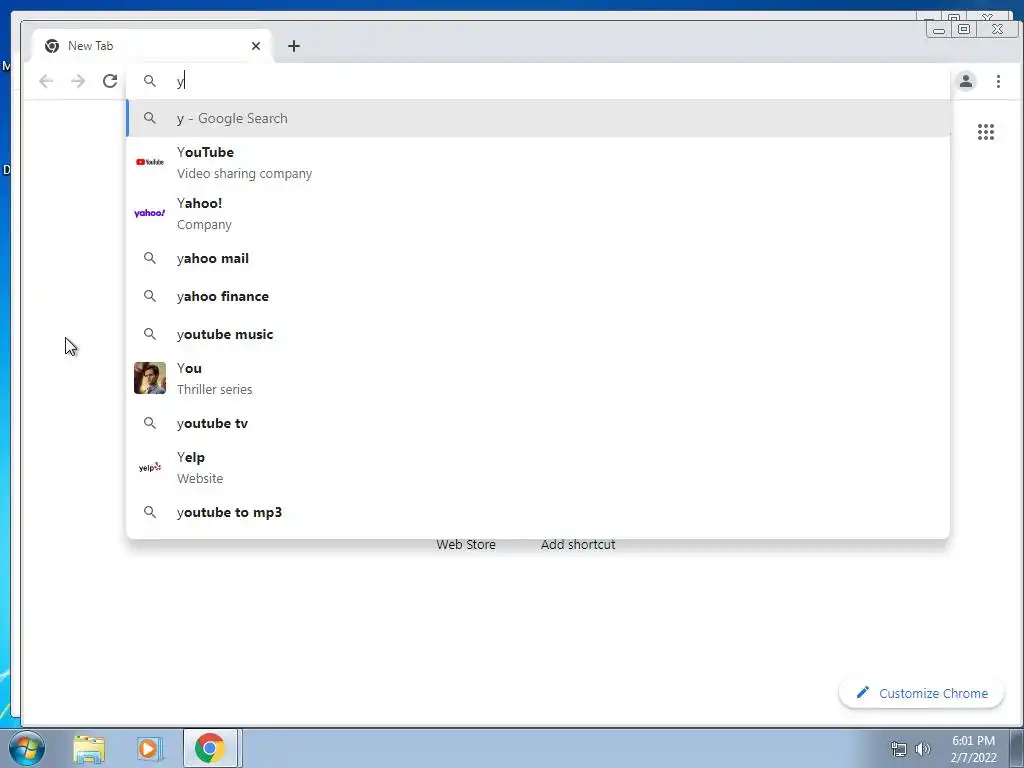Click the Yahoo logo icon
Screen dimensions: 1024x768
pyautogui.click(x=150, y=213)
